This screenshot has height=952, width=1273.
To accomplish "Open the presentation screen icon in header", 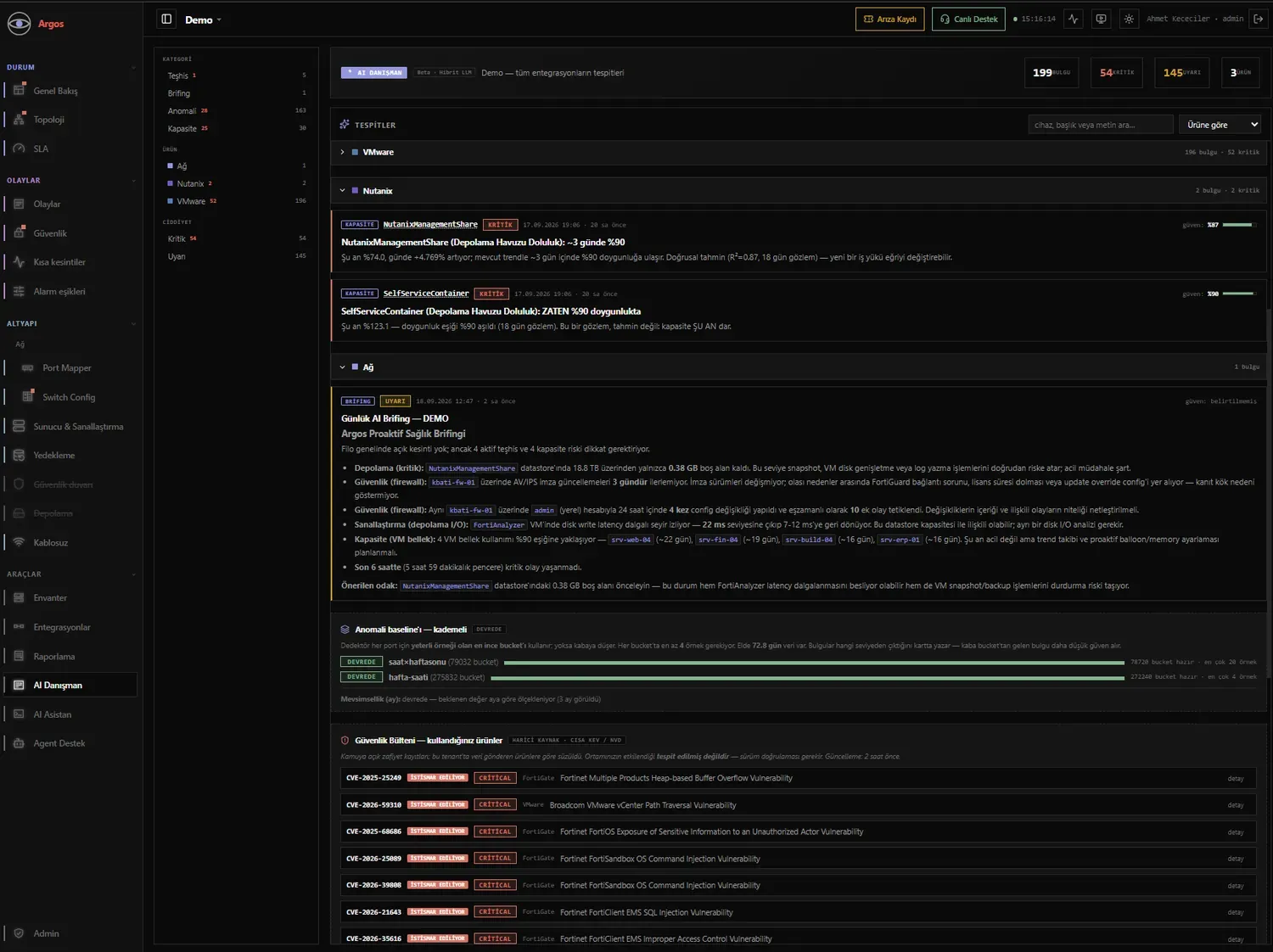I will (x=1101, y=20).
